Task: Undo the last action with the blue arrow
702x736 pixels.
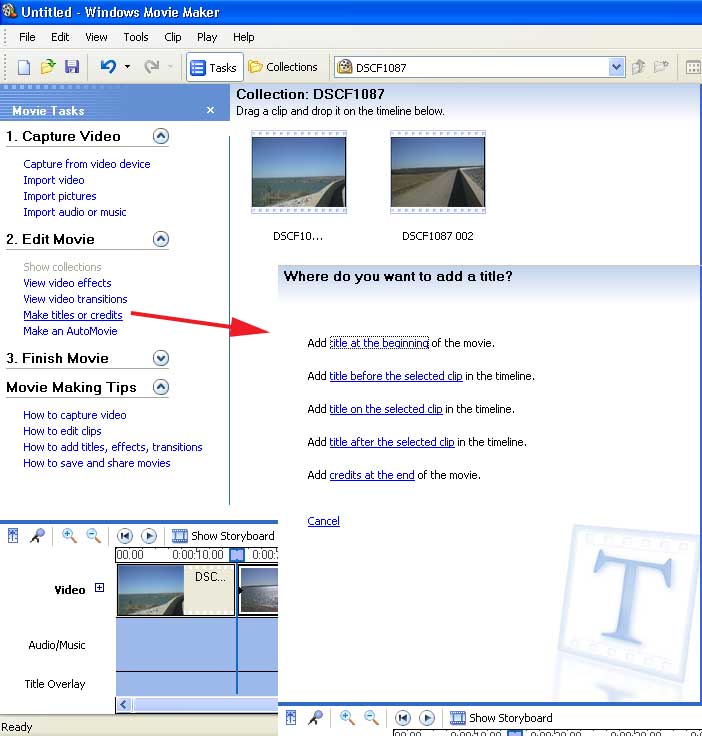Action: (108, 67)
